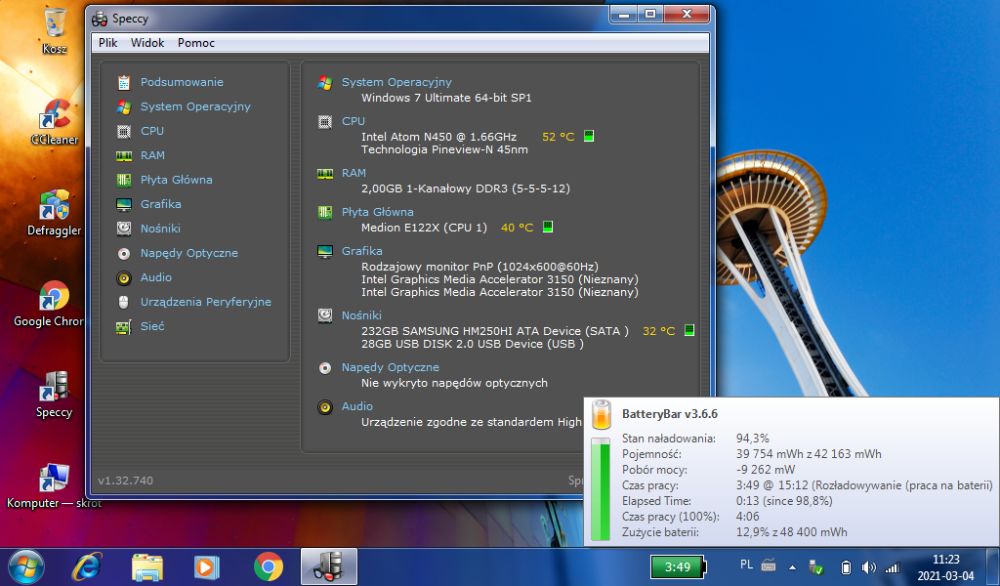This screenshot has width=1000, height=586.
Task: Select CPU in the sidebar list
Action: 152,131
